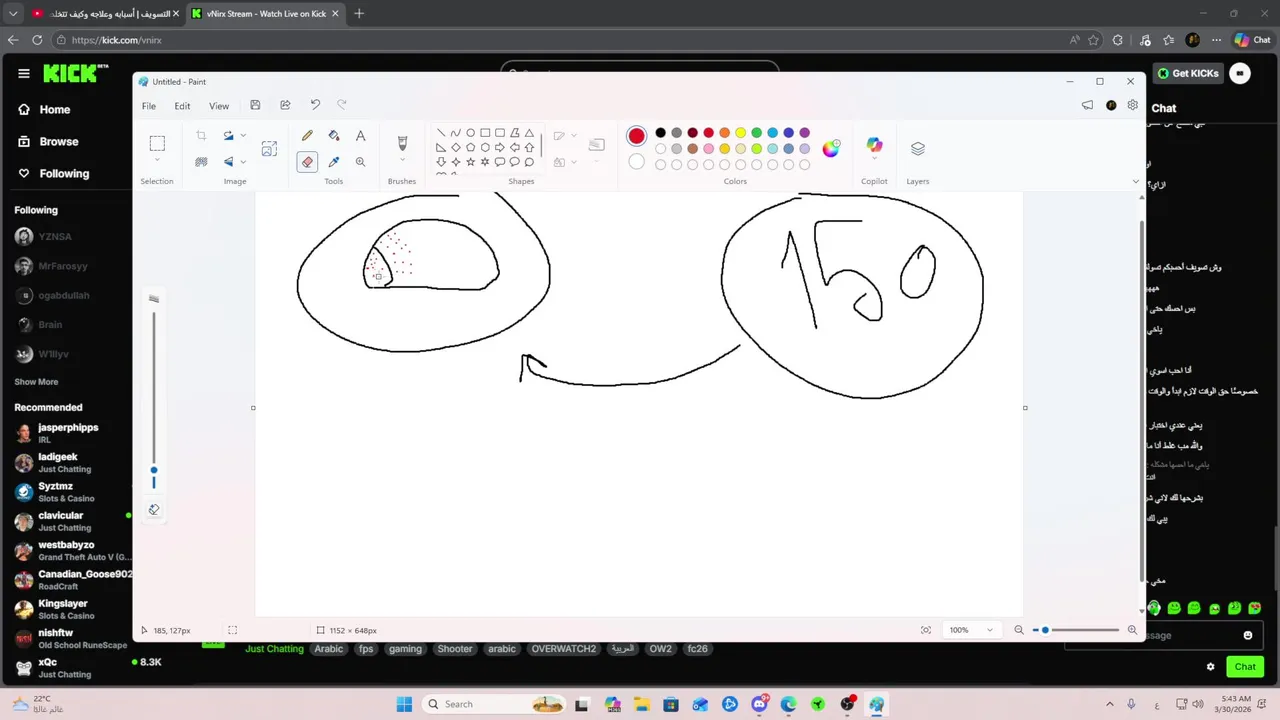1280x720 pixels.
Task: Select the Text tool in Paint
Action: click(x=360, y=135)
